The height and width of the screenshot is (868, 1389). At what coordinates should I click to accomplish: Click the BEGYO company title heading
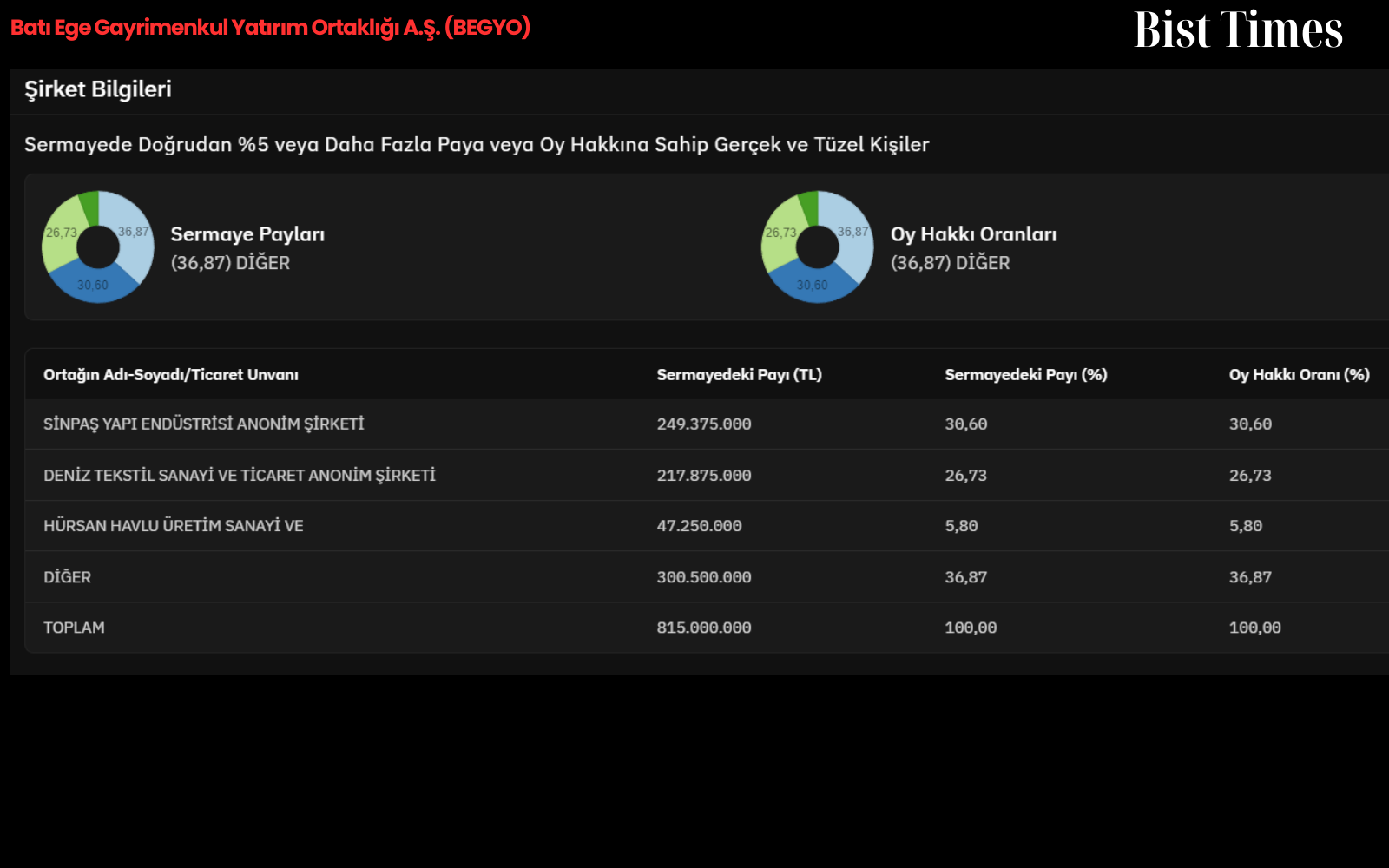click(270, 28)
